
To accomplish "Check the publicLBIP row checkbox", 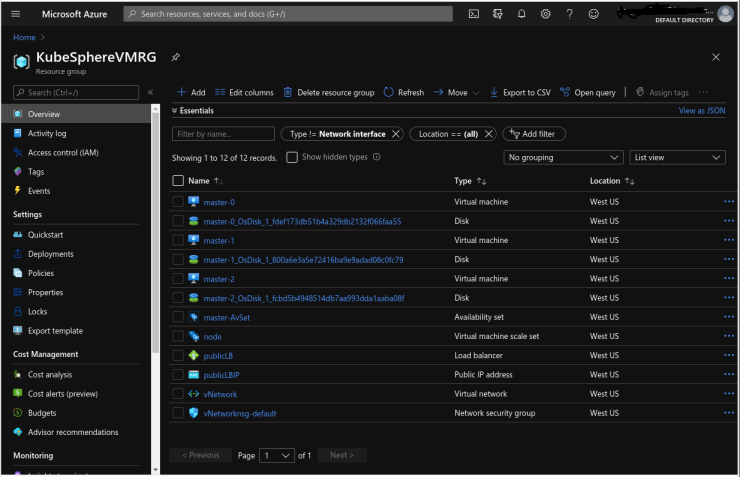I will click(178, 375).
